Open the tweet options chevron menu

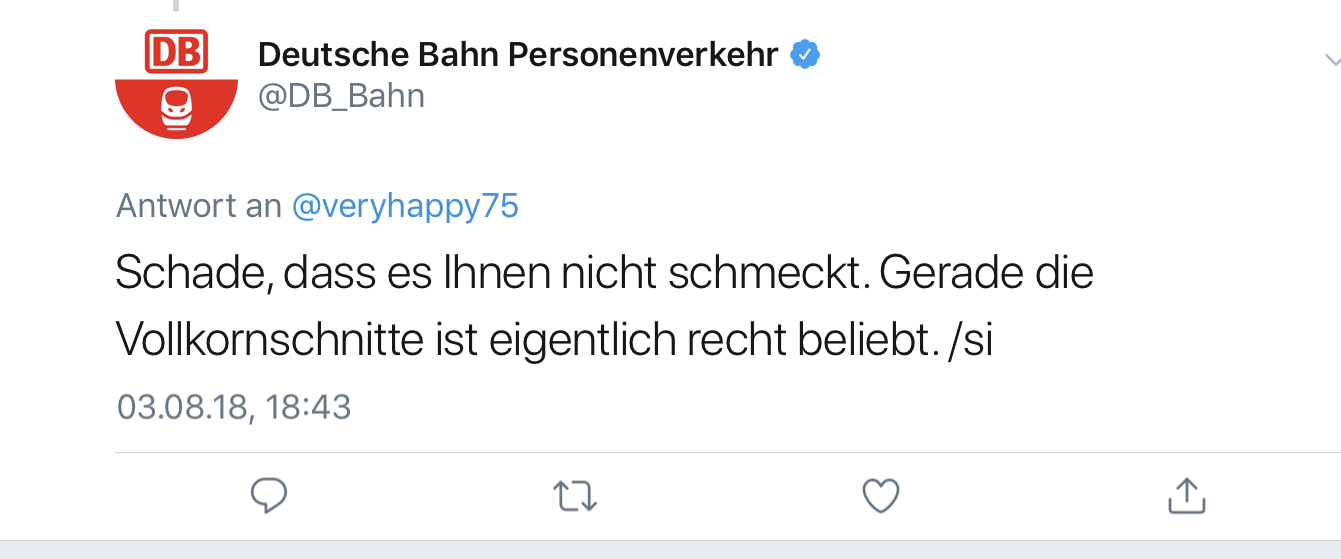[x=1330, y=61]
